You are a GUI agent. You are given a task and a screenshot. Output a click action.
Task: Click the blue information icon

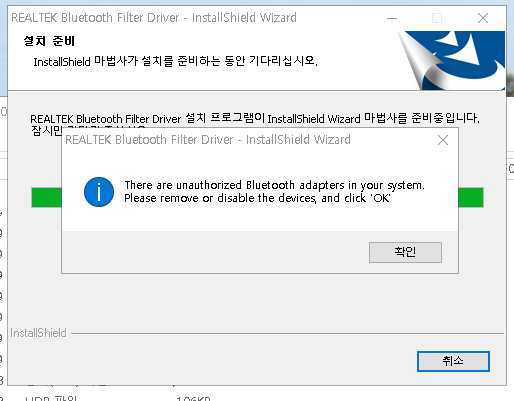coord(99,192)
